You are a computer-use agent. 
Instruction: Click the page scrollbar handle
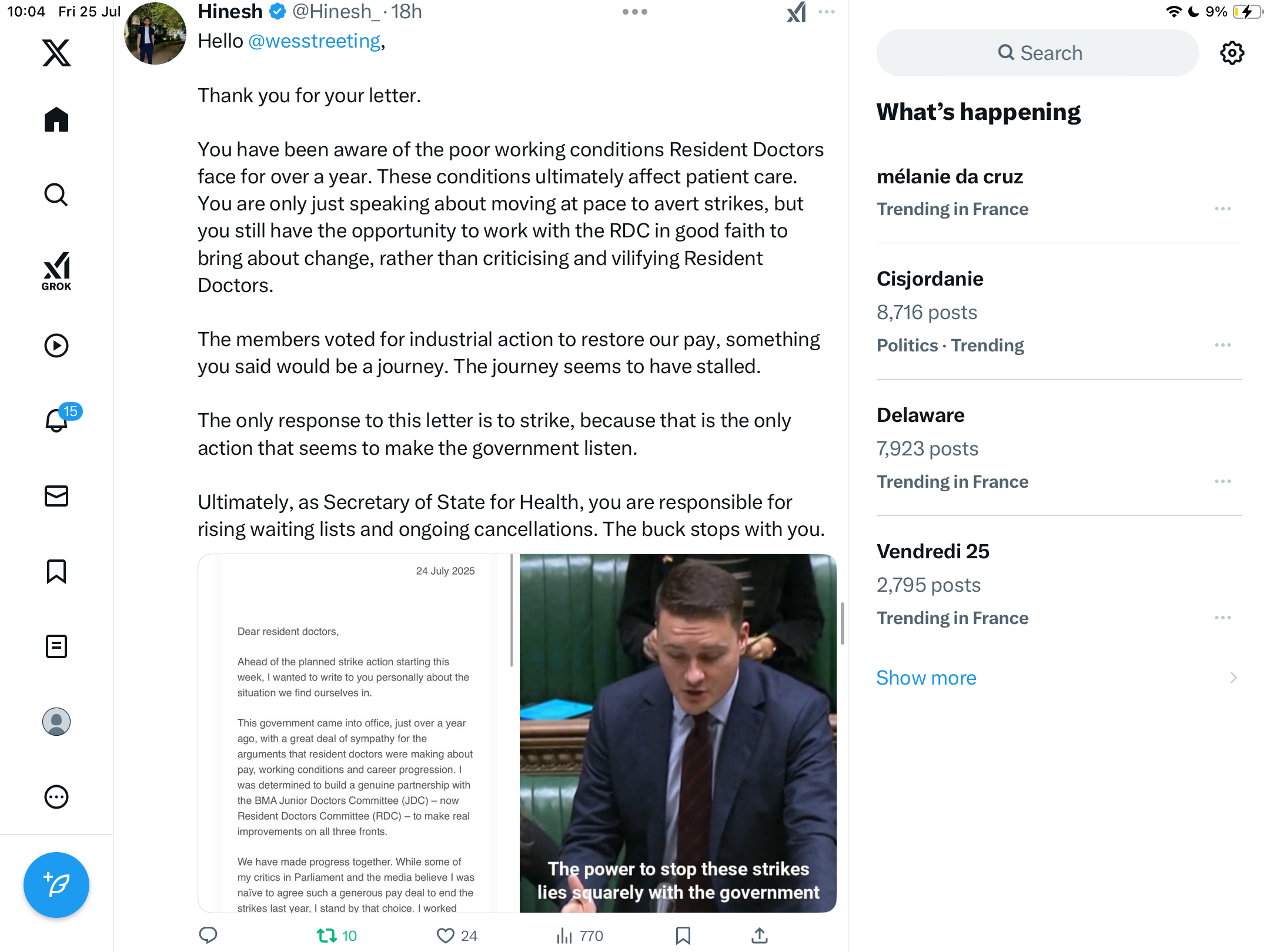point(843,623)
